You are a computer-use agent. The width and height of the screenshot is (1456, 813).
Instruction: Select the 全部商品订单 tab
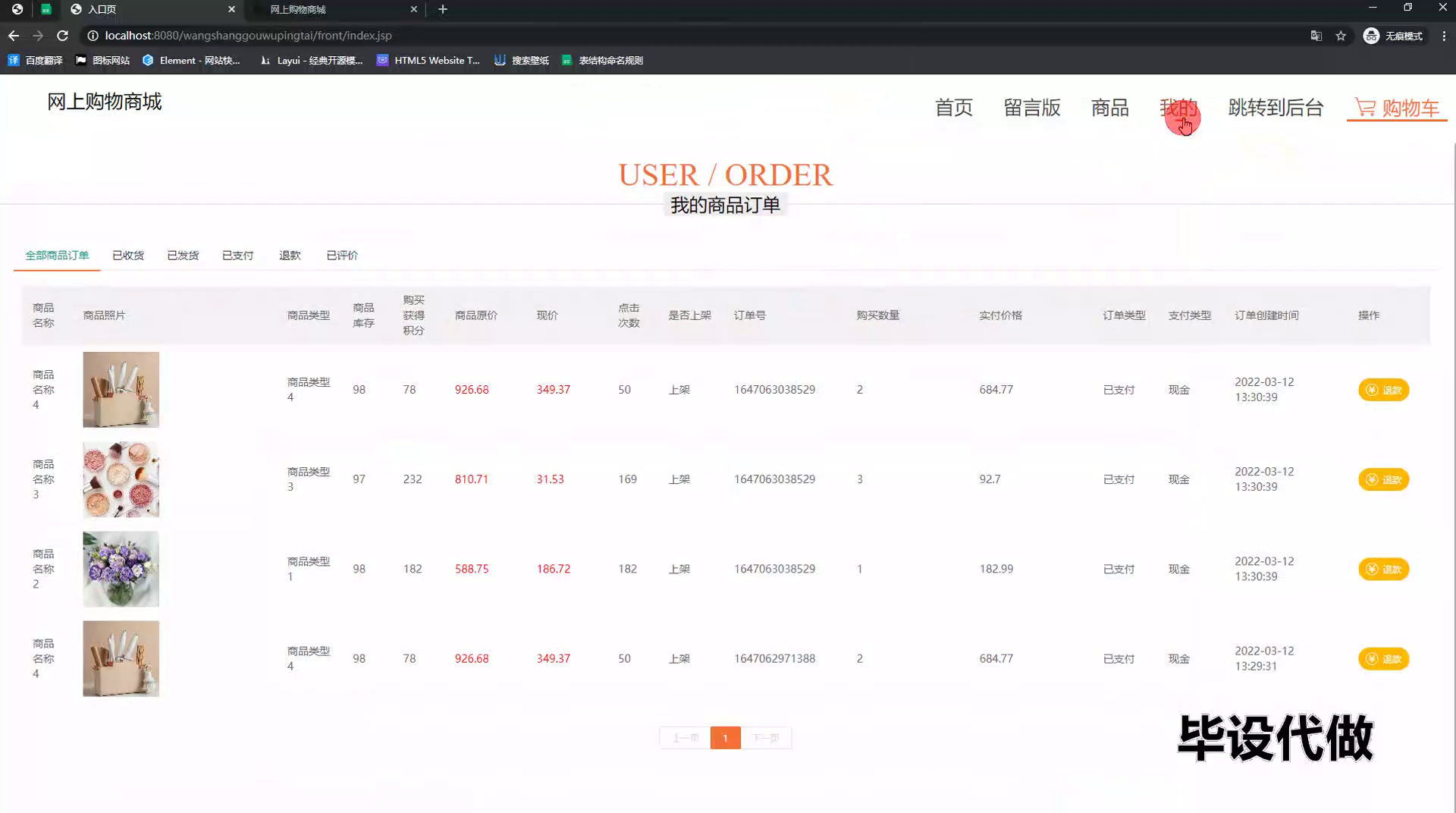pos(57,256)
